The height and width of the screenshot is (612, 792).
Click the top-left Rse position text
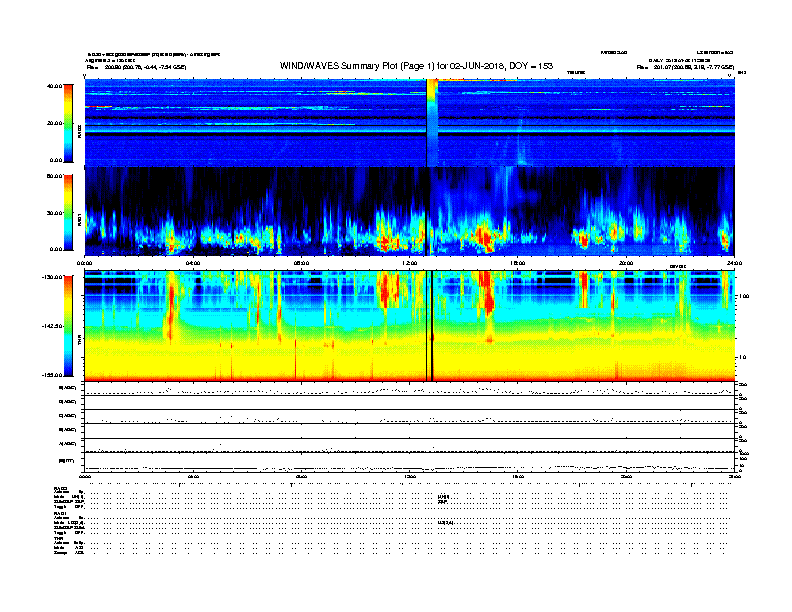click(136, 67)
